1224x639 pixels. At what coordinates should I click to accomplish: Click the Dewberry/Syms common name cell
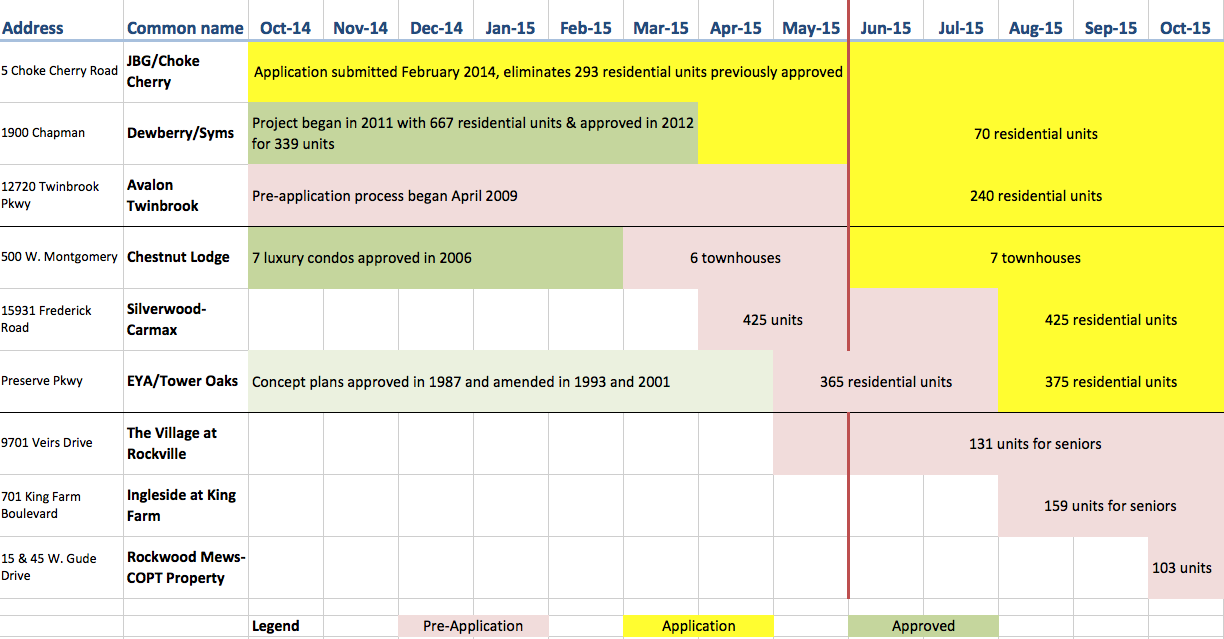click(181, 133)
